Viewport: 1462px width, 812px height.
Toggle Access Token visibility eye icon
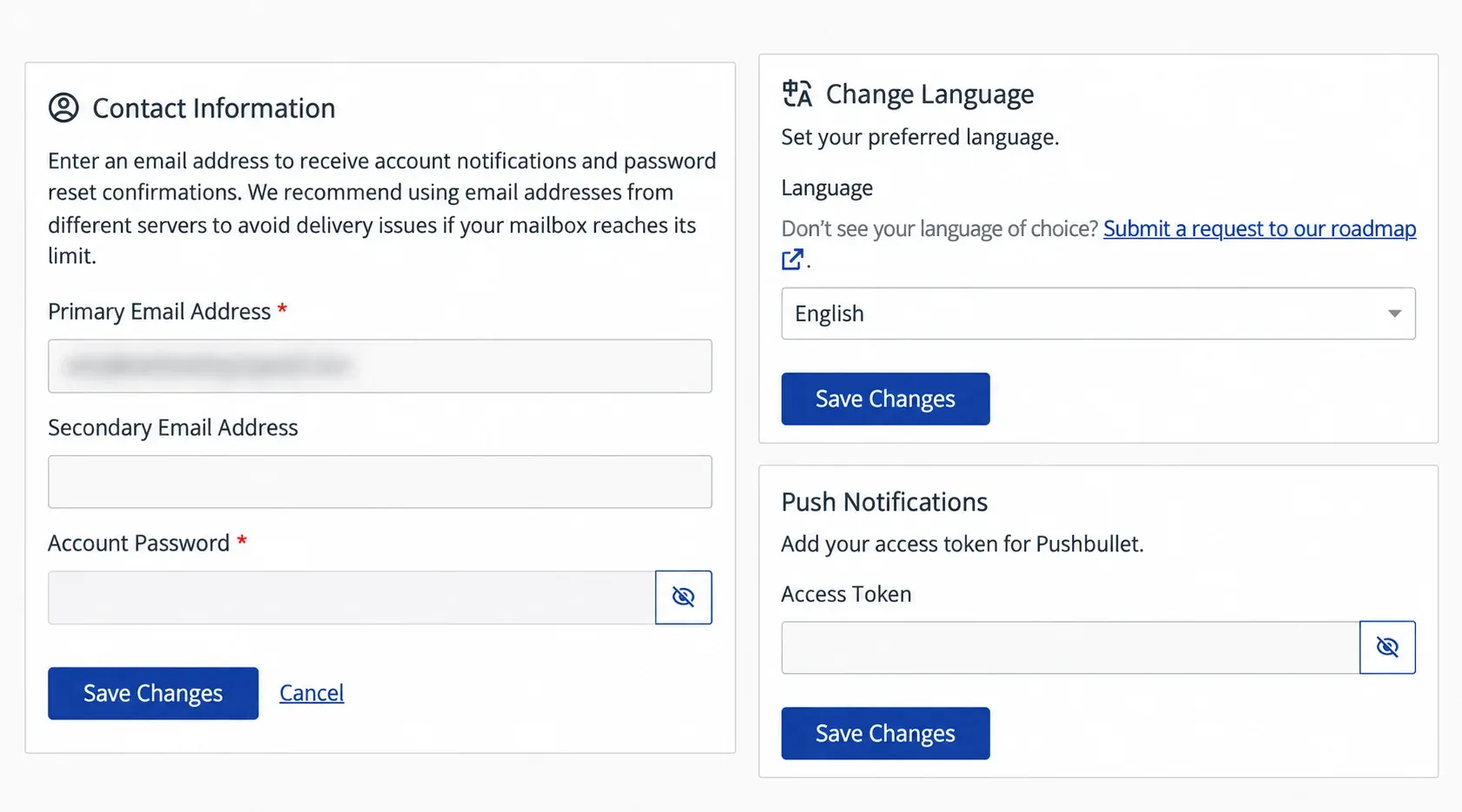[x=1387, y=647]
